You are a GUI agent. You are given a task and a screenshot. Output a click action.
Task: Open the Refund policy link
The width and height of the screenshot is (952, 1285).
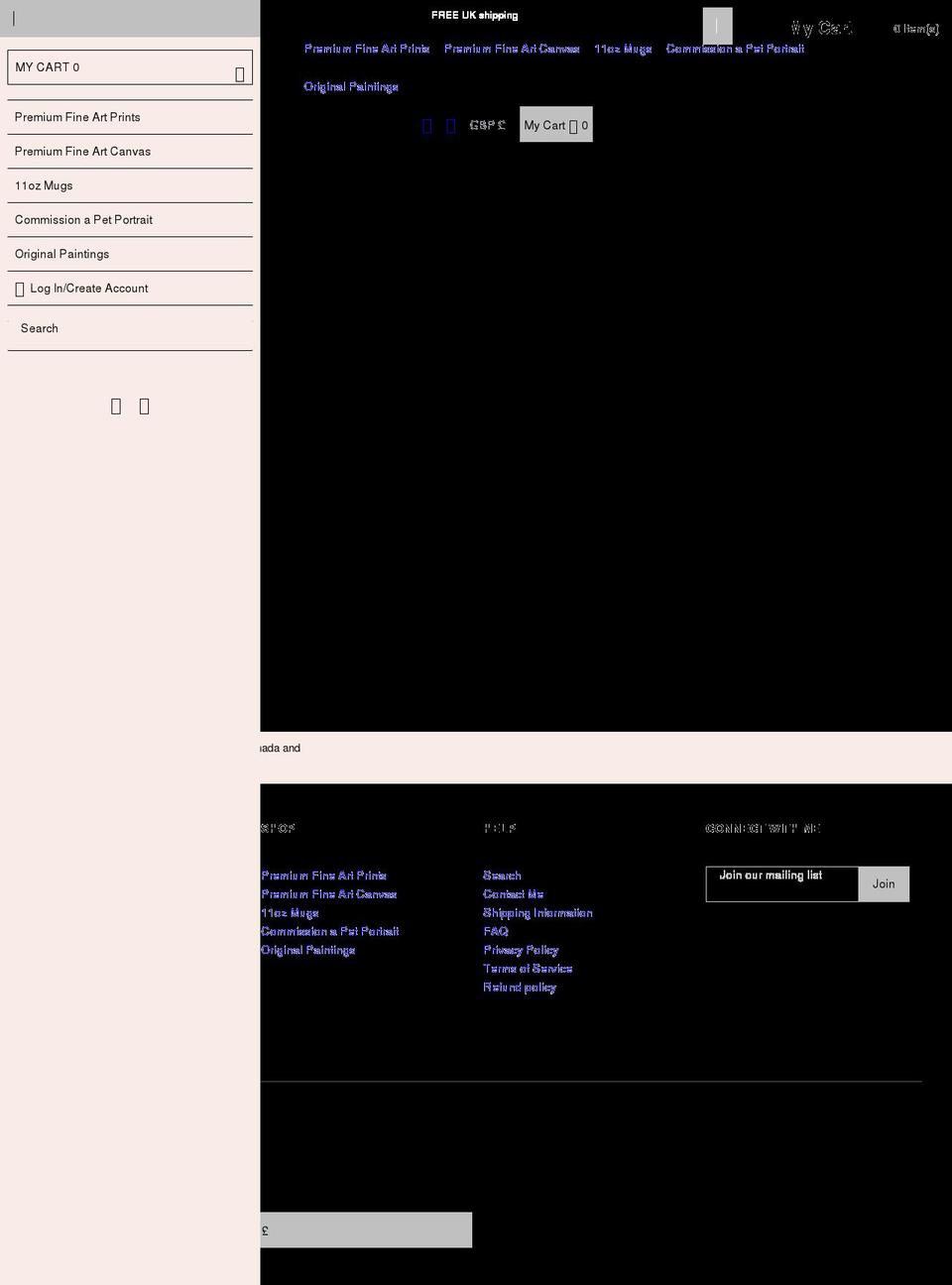[x=519, y=987]
